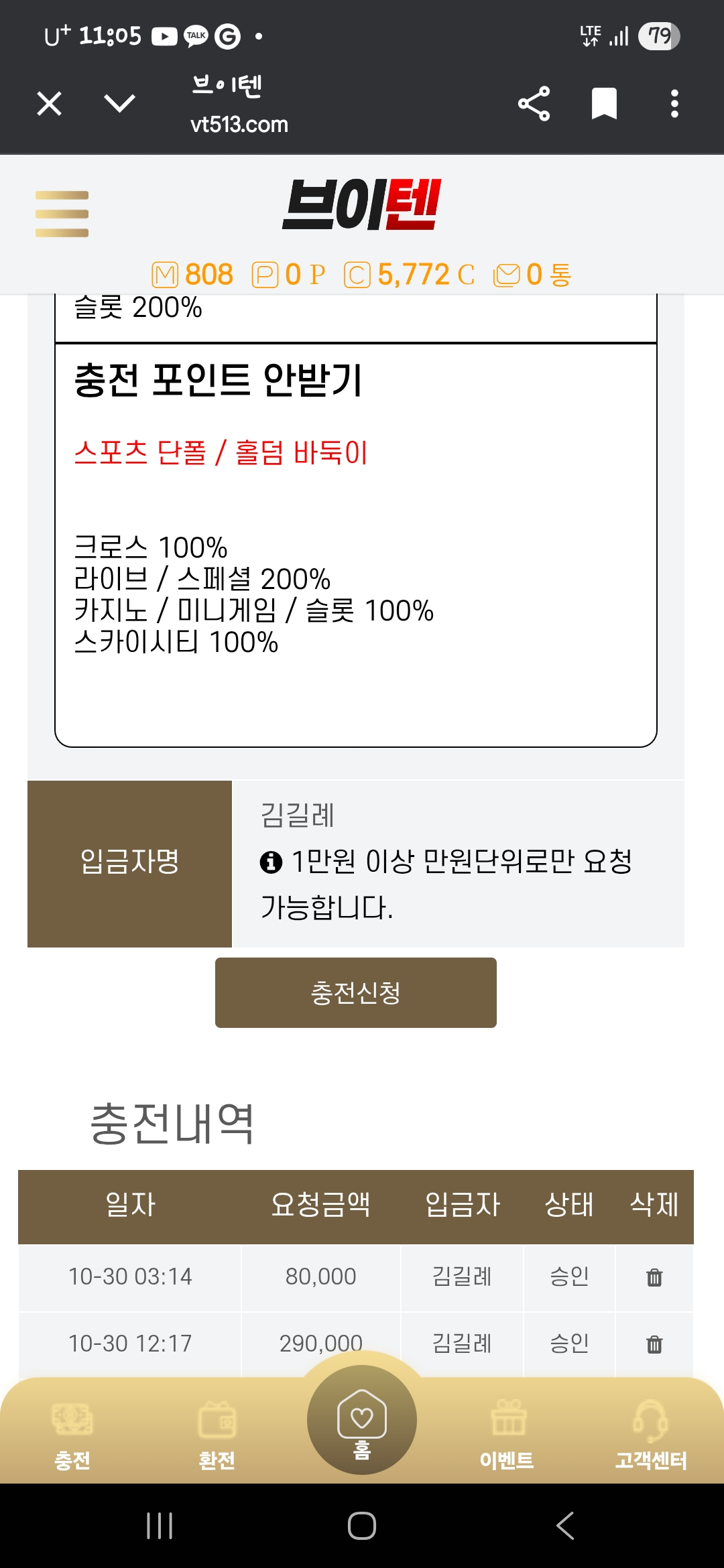Open the three-dot browser options menu
This screenshot has width=724, height=1568.
click(x=674, y=104)
